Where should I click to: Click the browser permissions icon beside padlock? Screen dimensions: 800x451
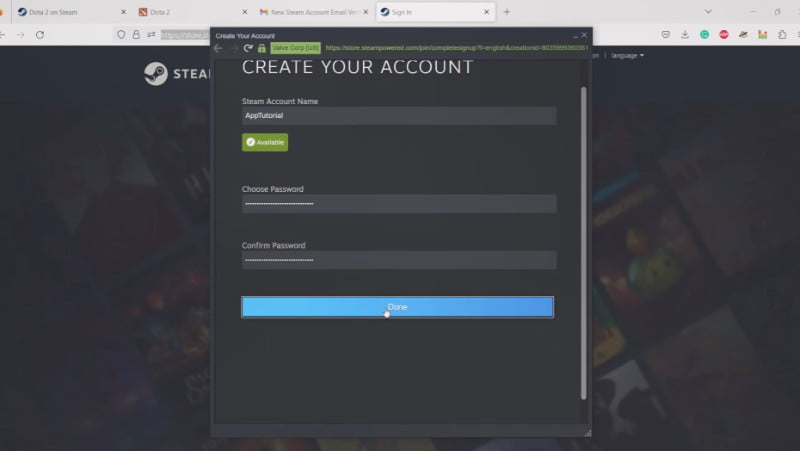pos(151,35)
